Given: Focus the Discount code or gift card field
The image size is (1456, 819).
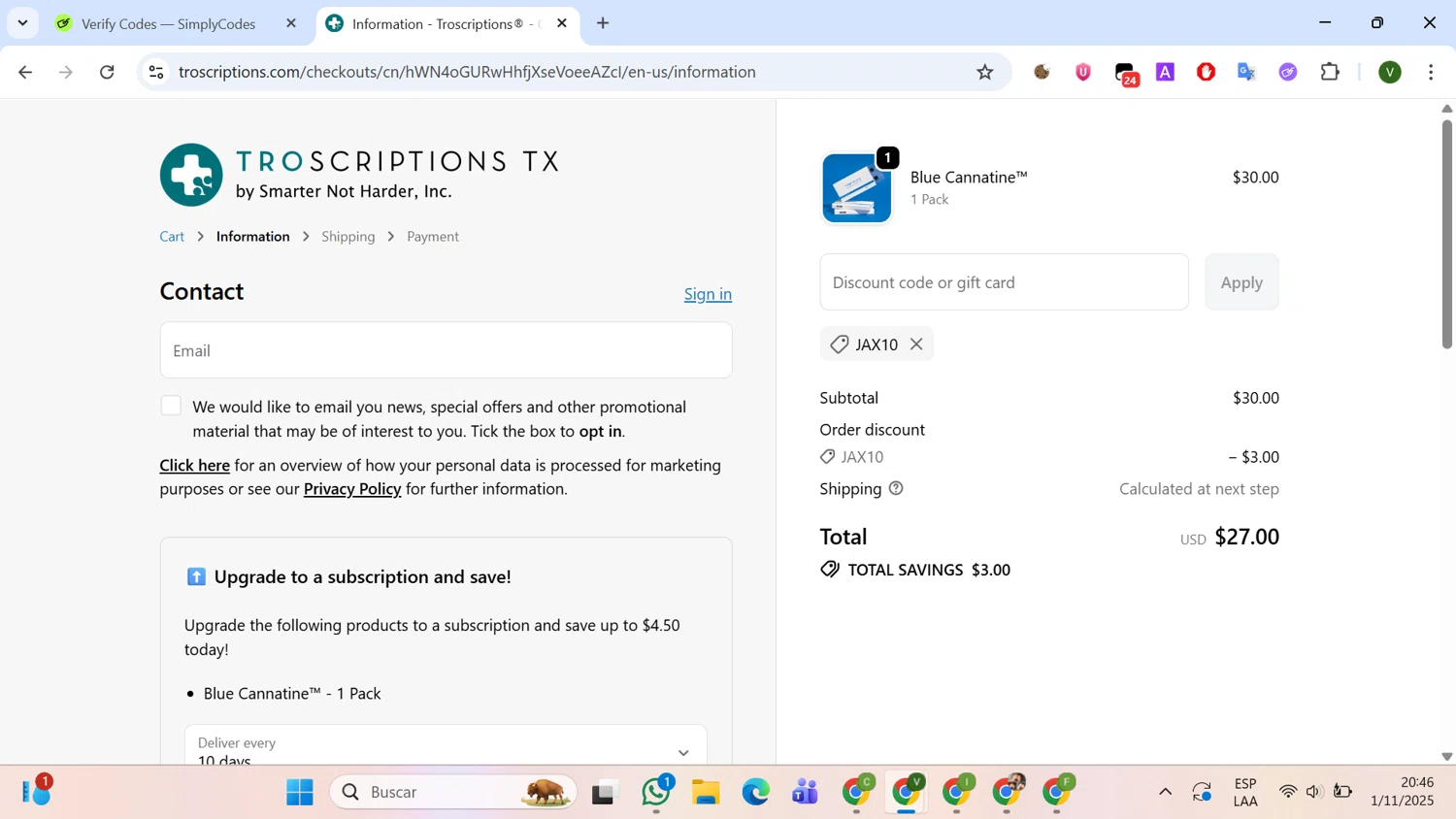Looking at the screenshot, I should click(x=1004, y=282).
